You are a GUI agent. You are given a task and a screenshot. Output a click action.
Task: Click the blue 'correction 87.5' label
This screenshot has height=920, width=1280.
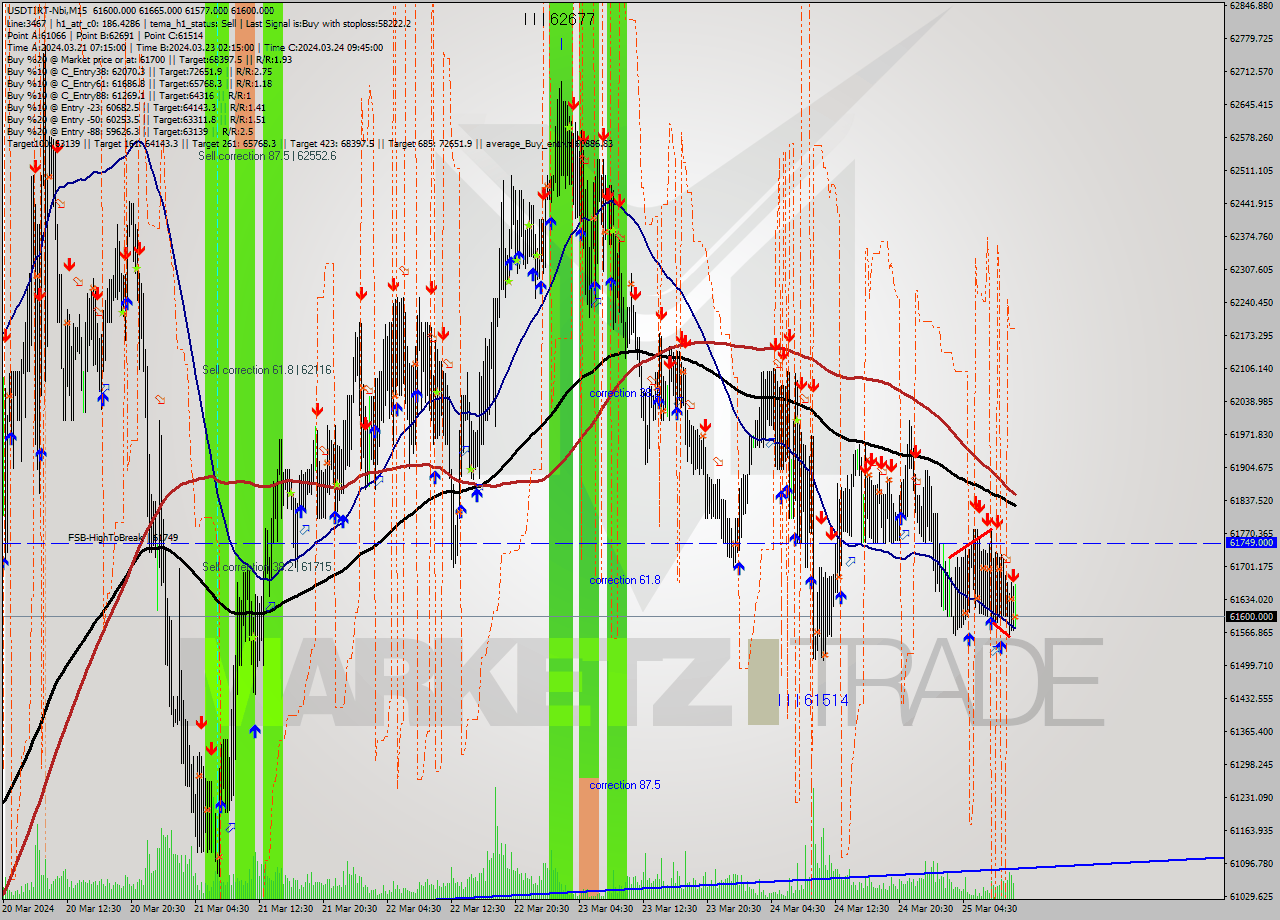click(625, 785)
